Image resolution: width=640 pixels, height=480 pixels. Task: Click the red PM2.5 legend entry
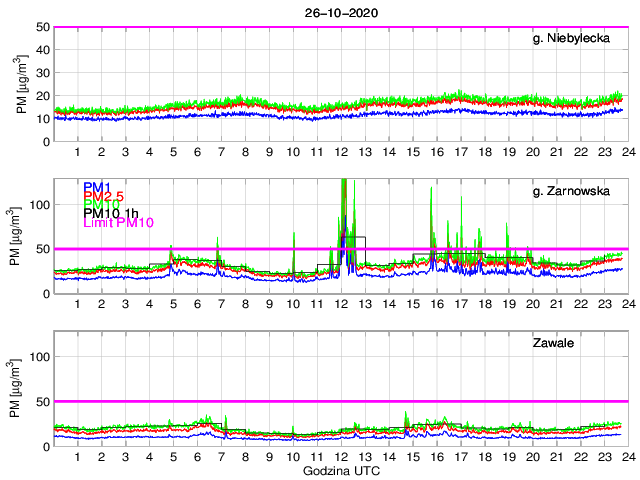coord(104,197)
